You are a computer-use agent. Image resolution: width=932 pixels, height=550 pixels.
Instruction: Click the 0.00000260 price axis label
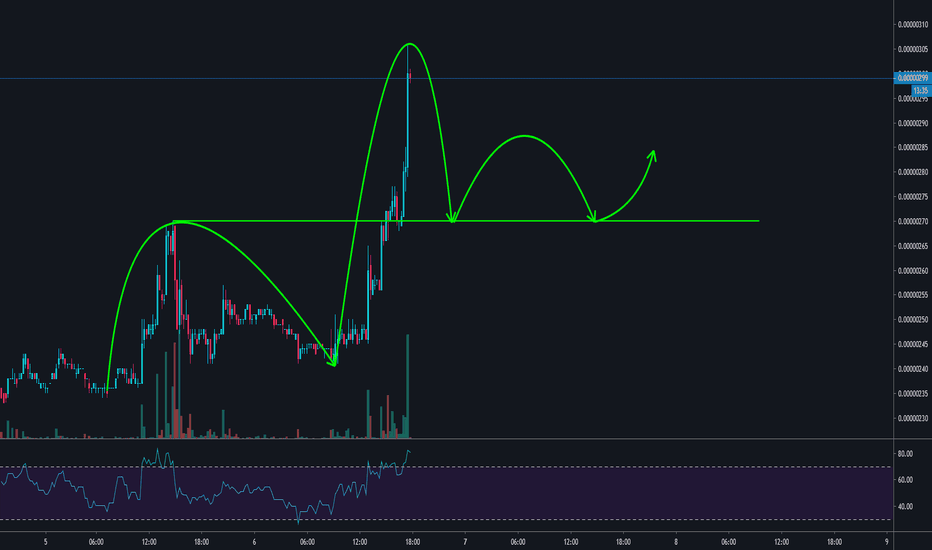[x=912, y=271]
